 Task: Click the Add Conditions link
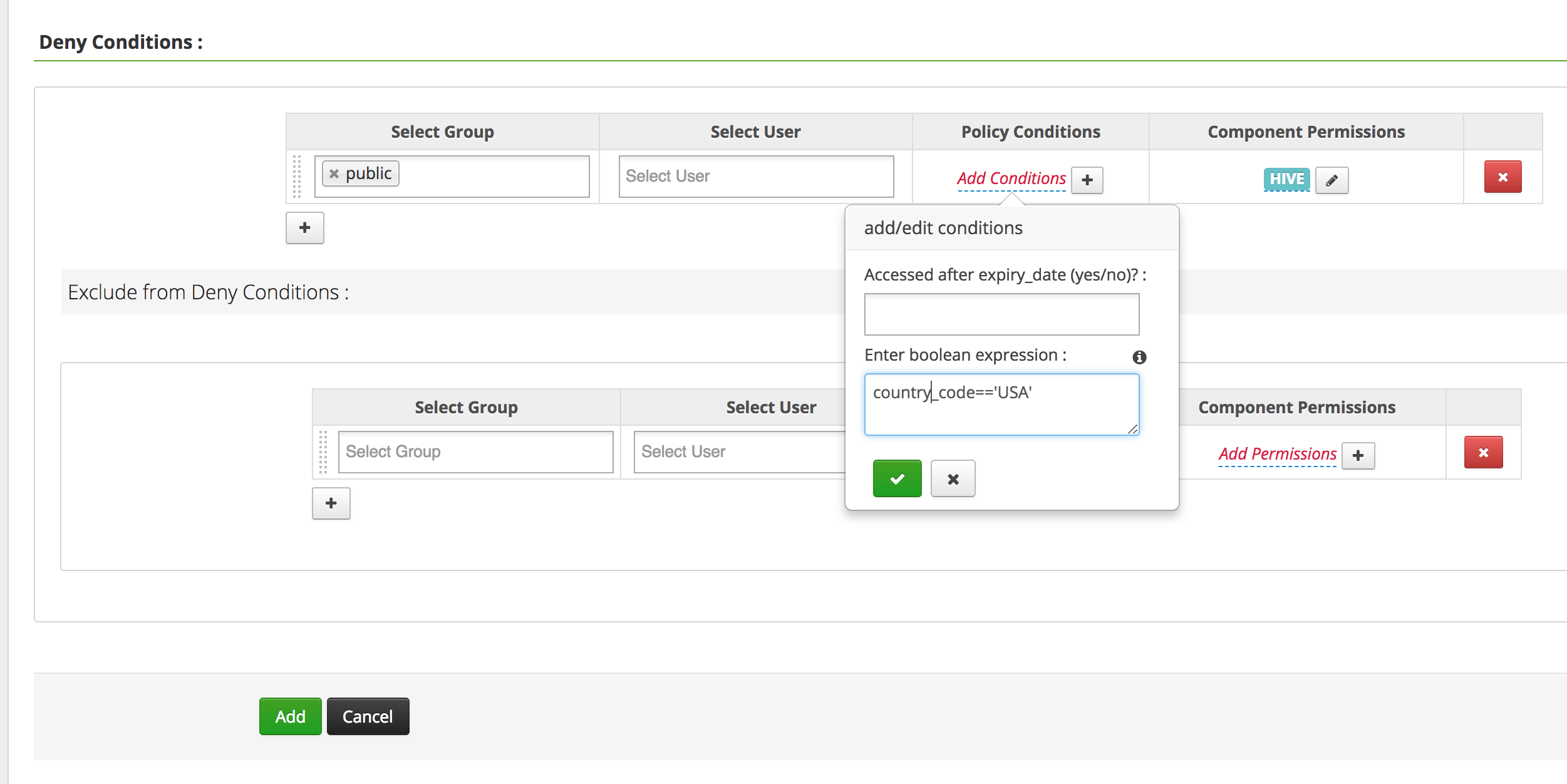pos(1010,178)
